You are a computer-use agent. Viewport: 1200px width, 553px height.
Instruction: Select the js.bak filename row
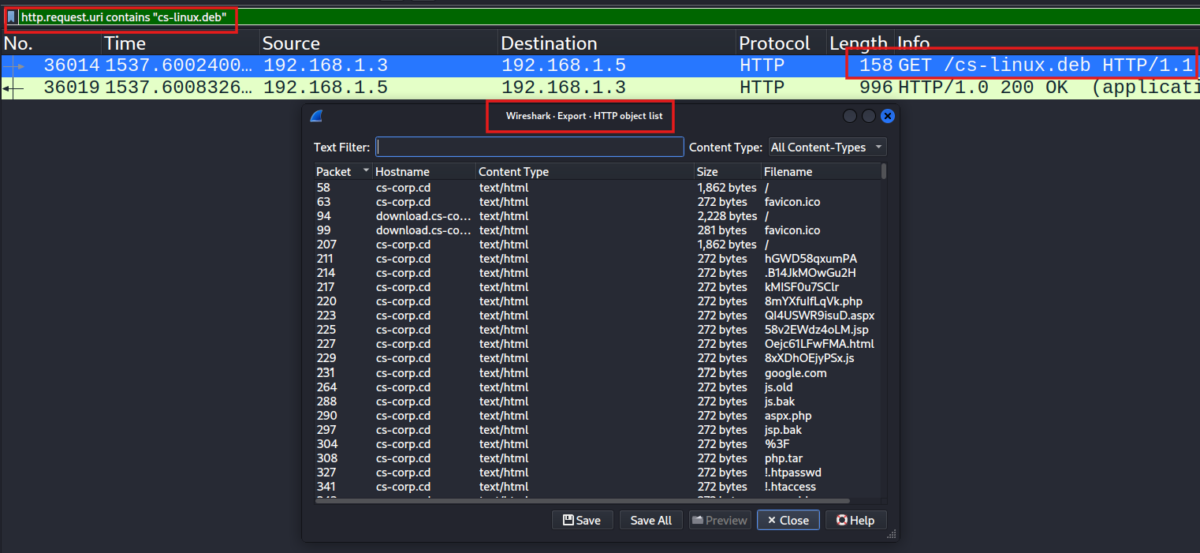click(597, 401)
